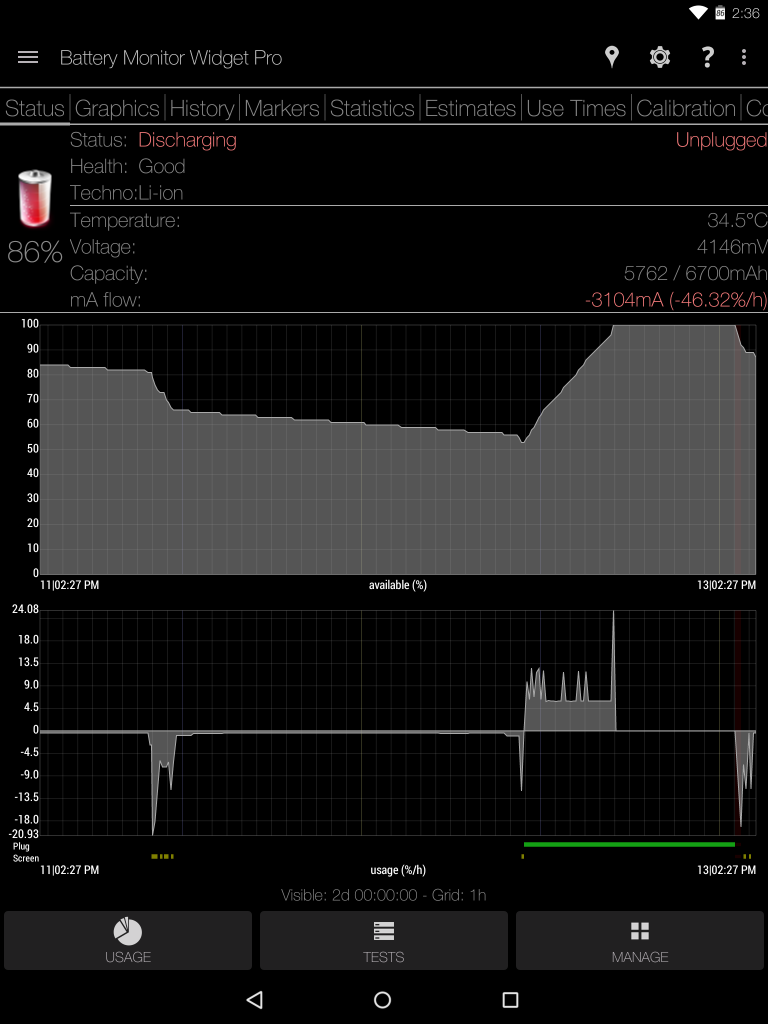This screenshot has width=768, height=1024.
Task: Open the three-dot overflow menu
Action: click(x=744, y=57)
